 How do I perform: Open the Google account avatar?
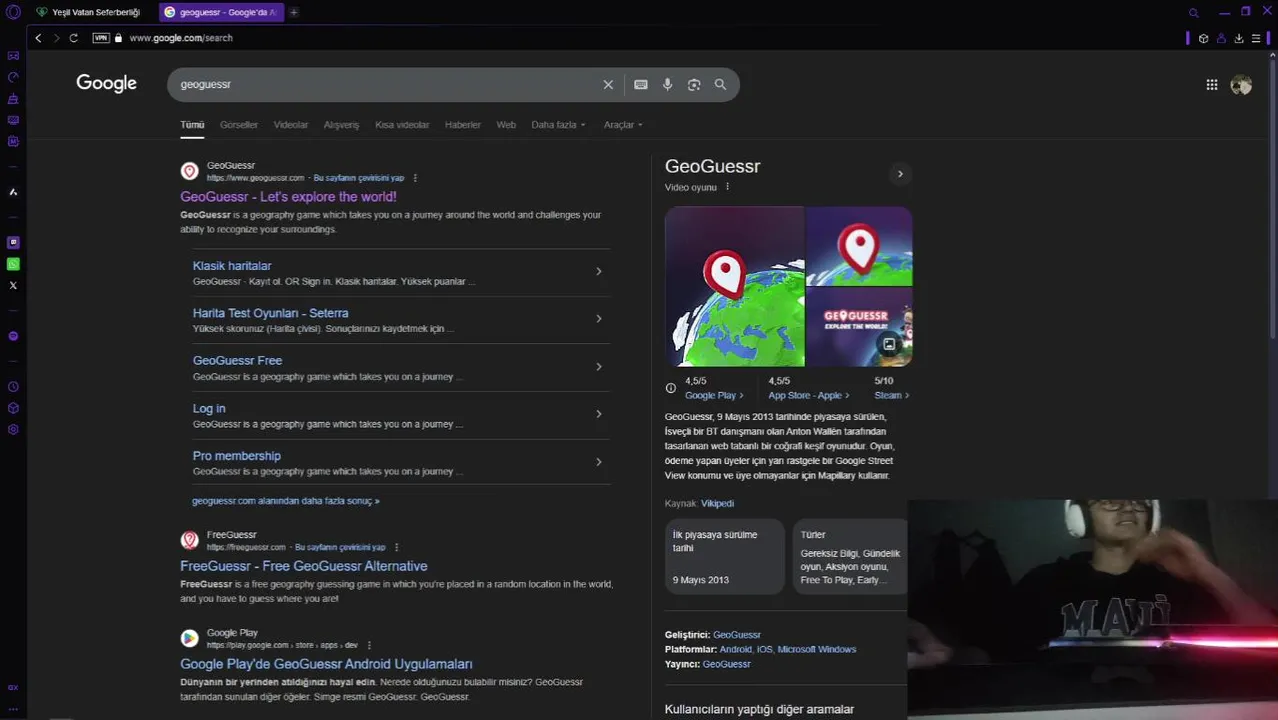[x=1241, y=85]
